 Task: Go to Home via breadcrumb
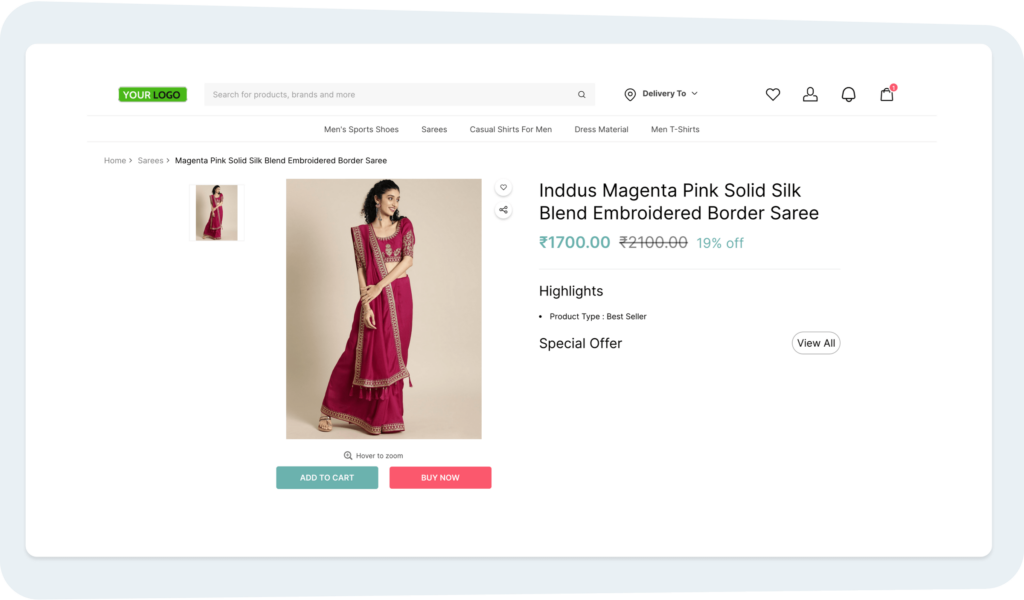coord(115,161)
